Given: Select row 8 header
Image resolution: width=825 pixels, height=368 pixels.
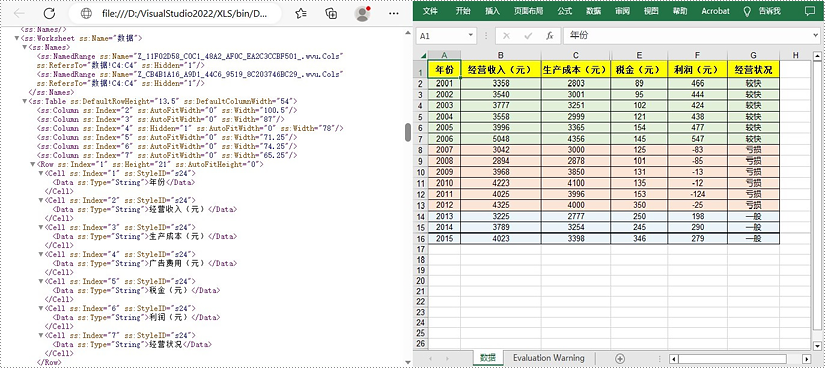Looking at the screenshot, I should coord(420,150).
